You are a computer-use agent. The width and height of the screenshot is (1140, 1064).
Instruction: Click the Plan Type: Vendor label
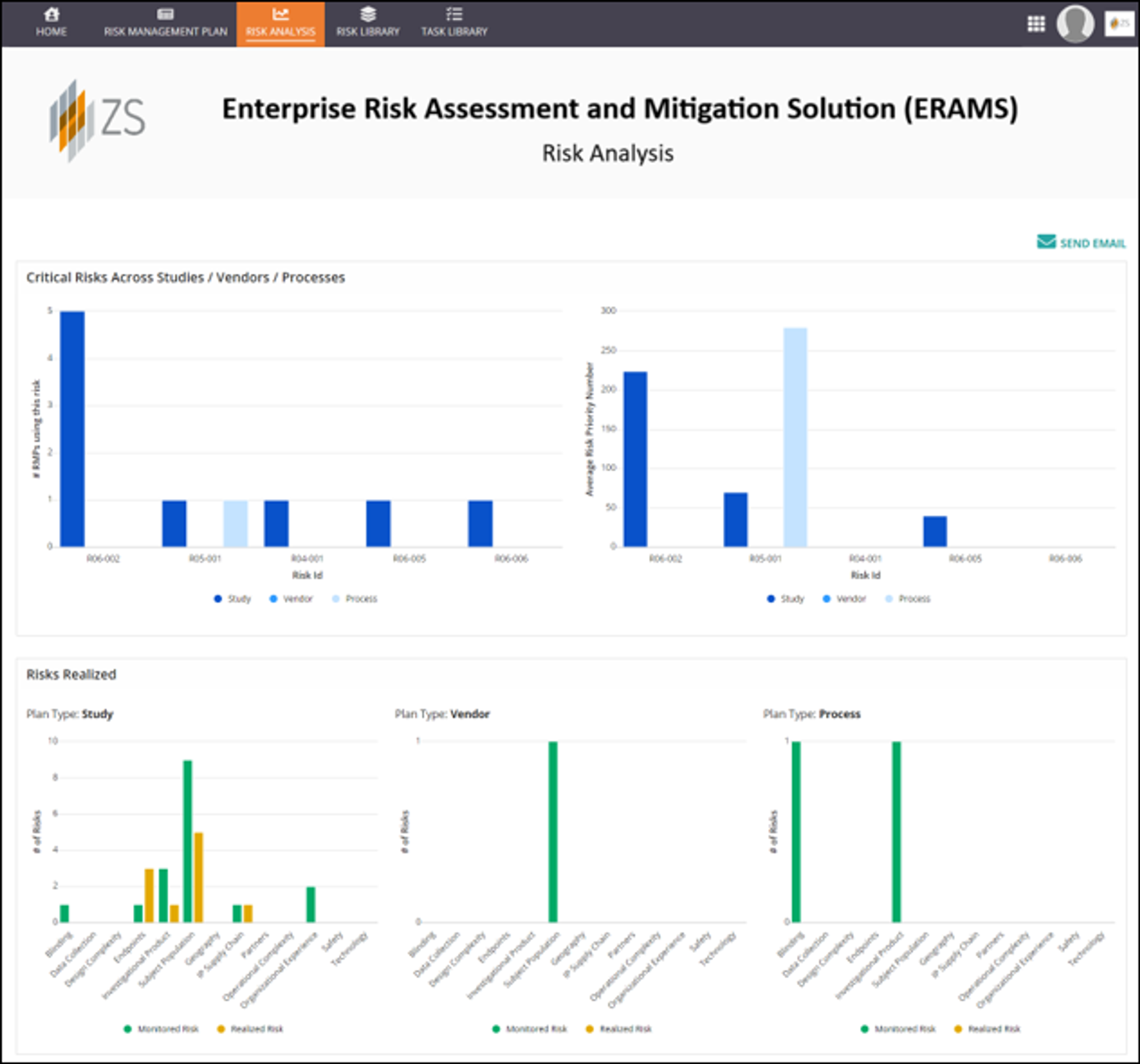click(442, 714)
